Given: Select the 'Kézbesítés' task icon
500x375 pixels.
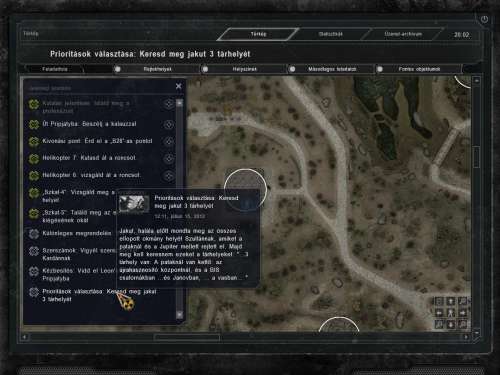Looking at the screenshot, I should (x=34, y=271).
